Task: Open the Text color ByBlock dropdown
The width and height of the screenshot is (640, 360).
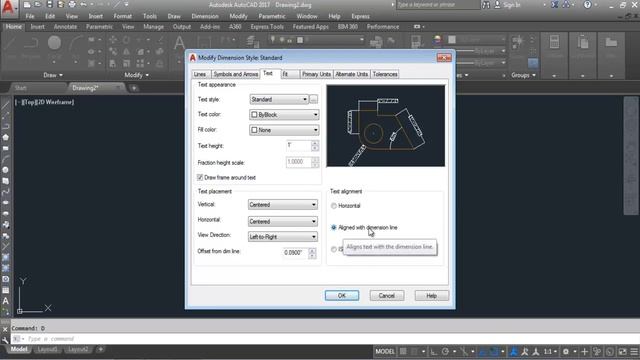Action: (284, 115)
